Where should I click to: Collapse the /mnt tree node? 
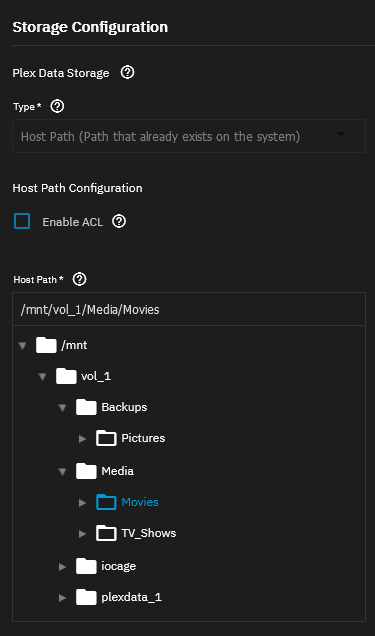coord(22,346)
